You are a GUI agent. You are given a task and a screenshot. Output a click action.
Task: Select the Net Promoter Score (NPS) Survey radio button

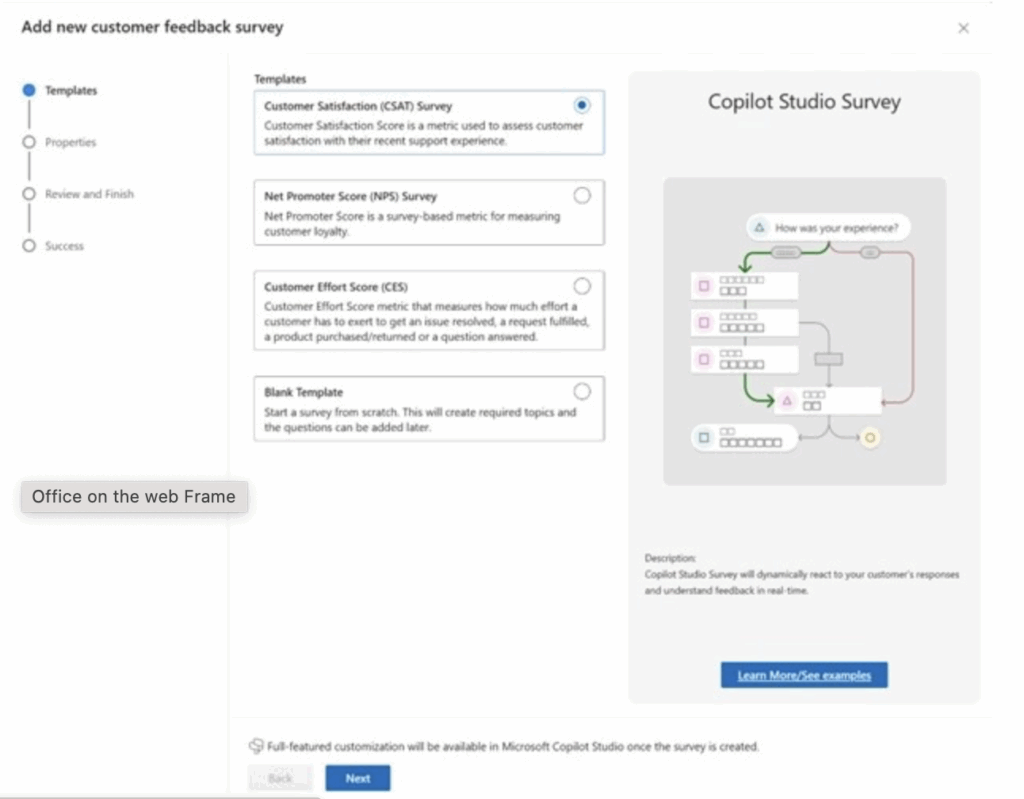coord(581,195)
